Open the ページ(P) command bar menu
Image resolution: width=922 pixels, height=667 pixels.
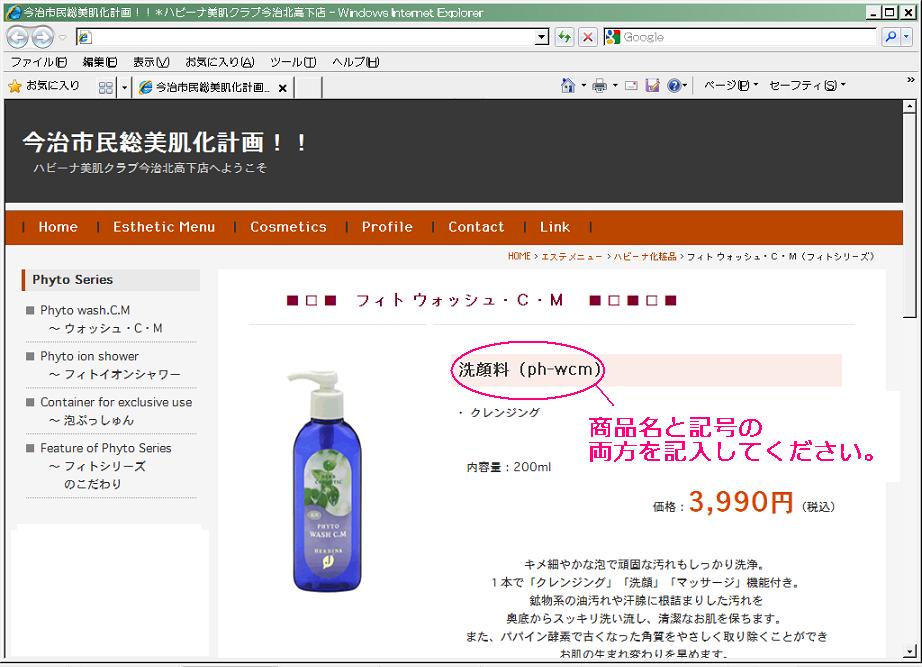730,85
